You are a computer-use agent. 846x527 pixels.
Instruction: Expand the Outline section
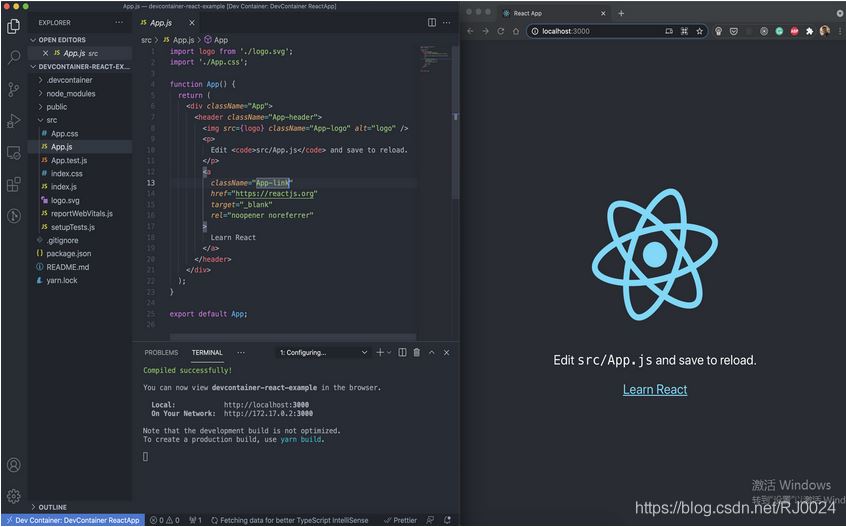click(x=52, y=507)
